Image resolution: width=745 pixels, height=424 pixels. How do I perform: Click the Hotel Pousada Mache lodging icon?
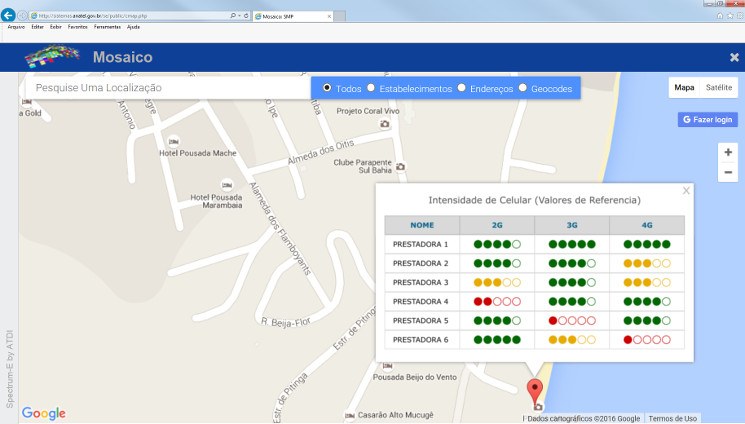pyautogui.click(x=174, y=141)
